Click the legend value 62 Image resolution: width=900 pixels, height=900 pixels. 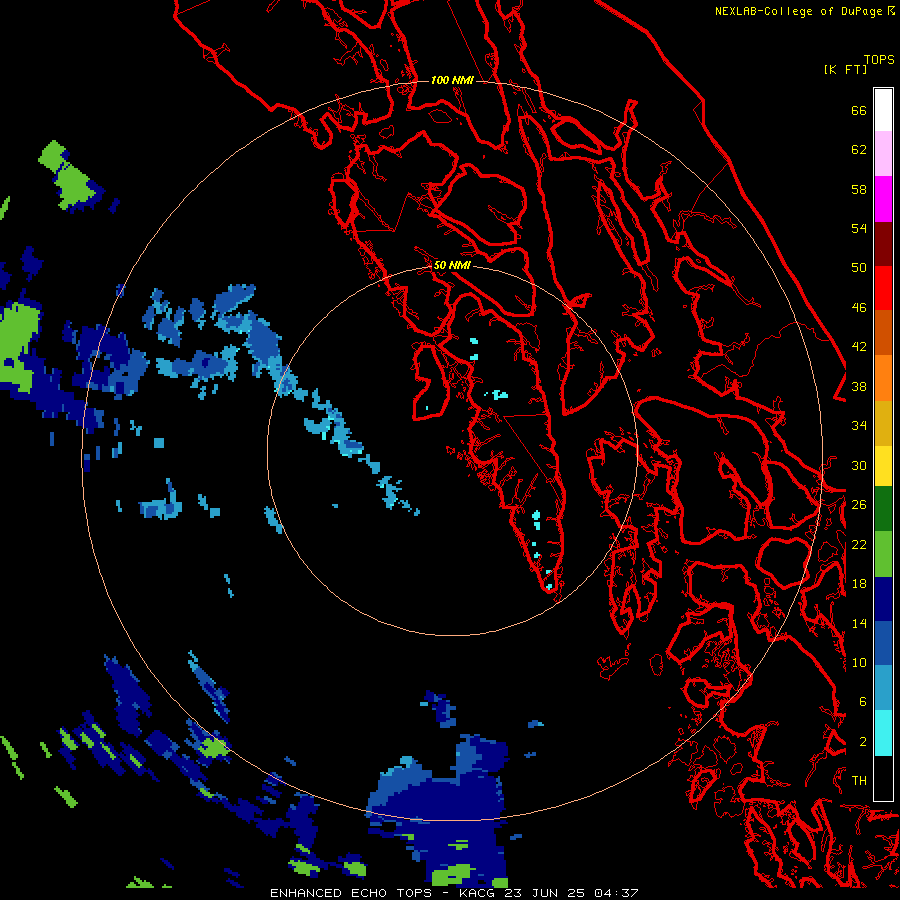coord(859,150)
